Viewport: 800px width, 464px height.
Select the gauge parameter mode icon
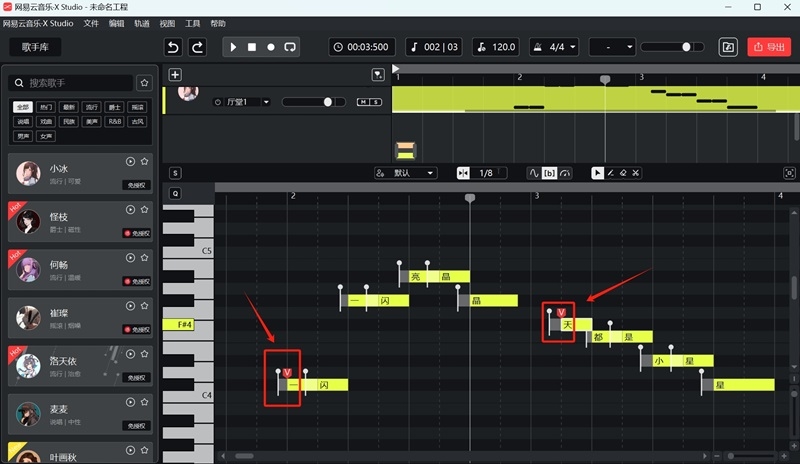(565, 173)
